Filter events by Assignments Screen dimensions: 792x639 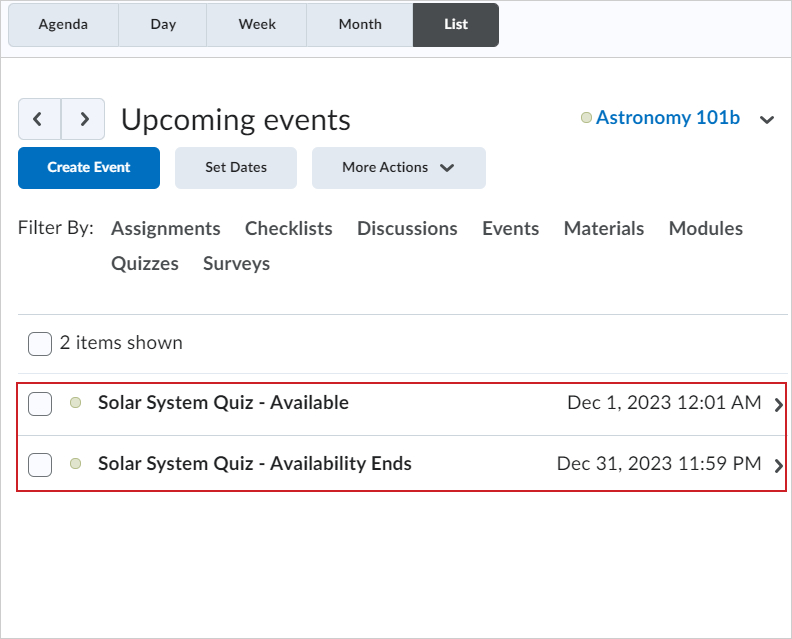[166, 229]
